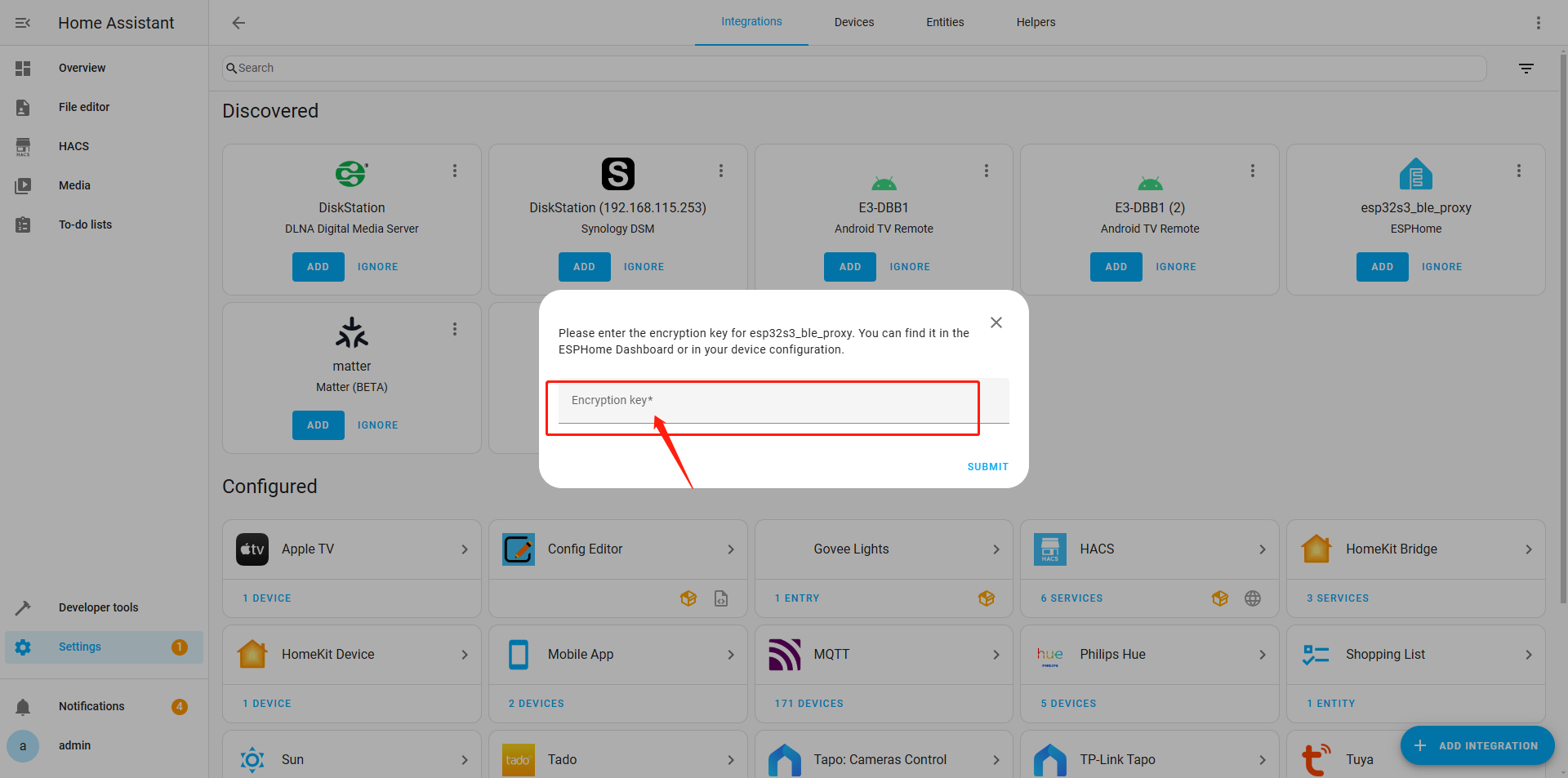Expand the Apple TV integration
Image resolution: width=1568 pixels, height=778 pixels.
click(x=464, y=549)
